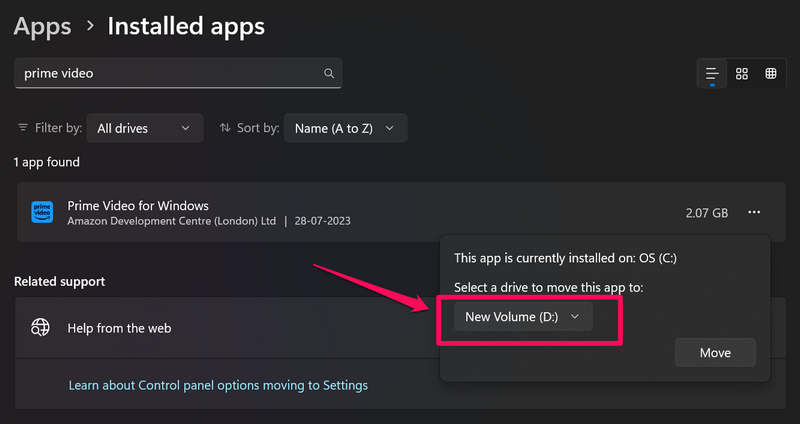Open the Name (A to Z) sort dropdown
This screenshot has width=800, height=424.
345,128
